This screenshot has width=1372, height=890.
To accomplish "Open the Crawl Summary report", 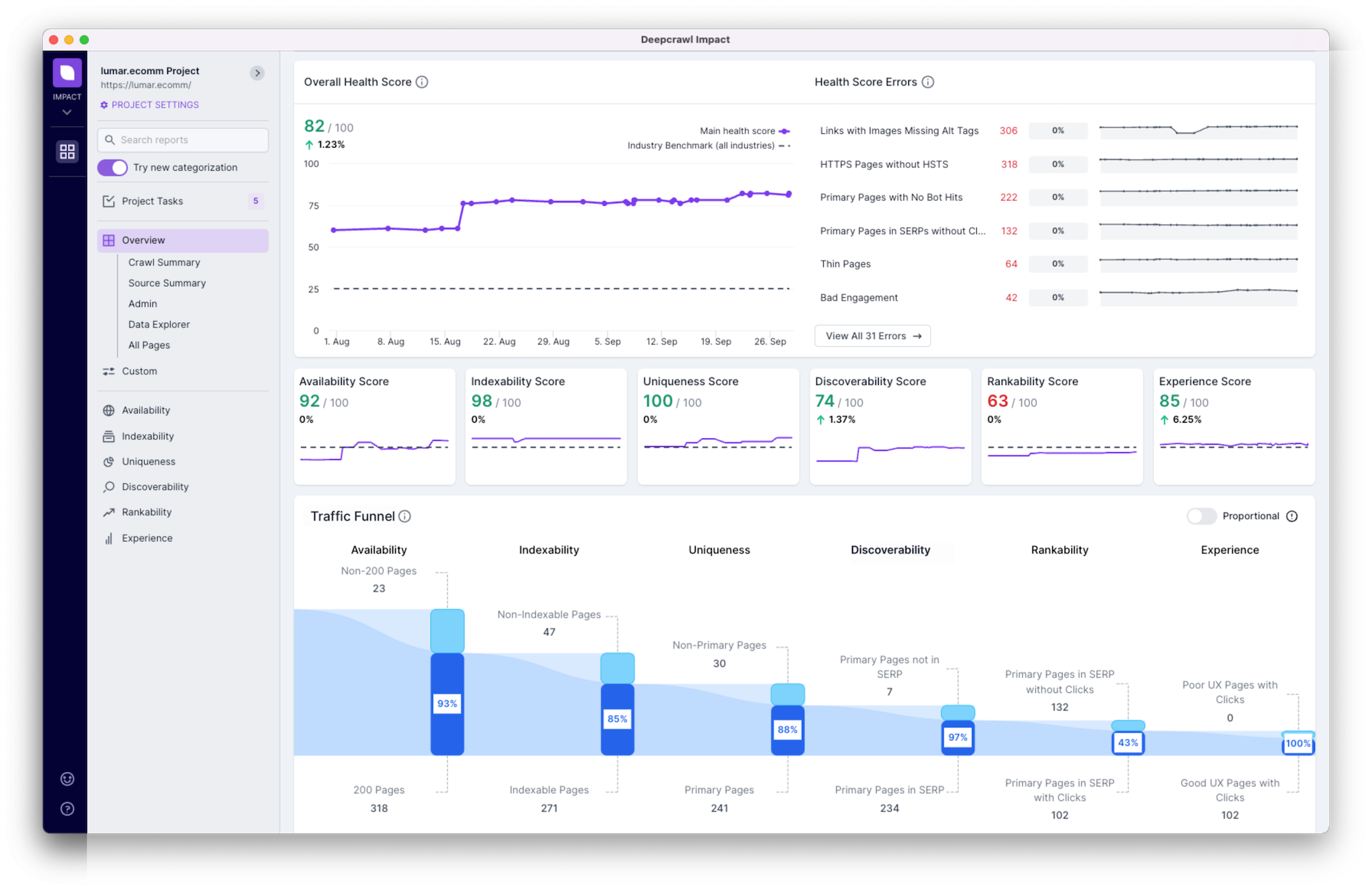I will 164,262.
